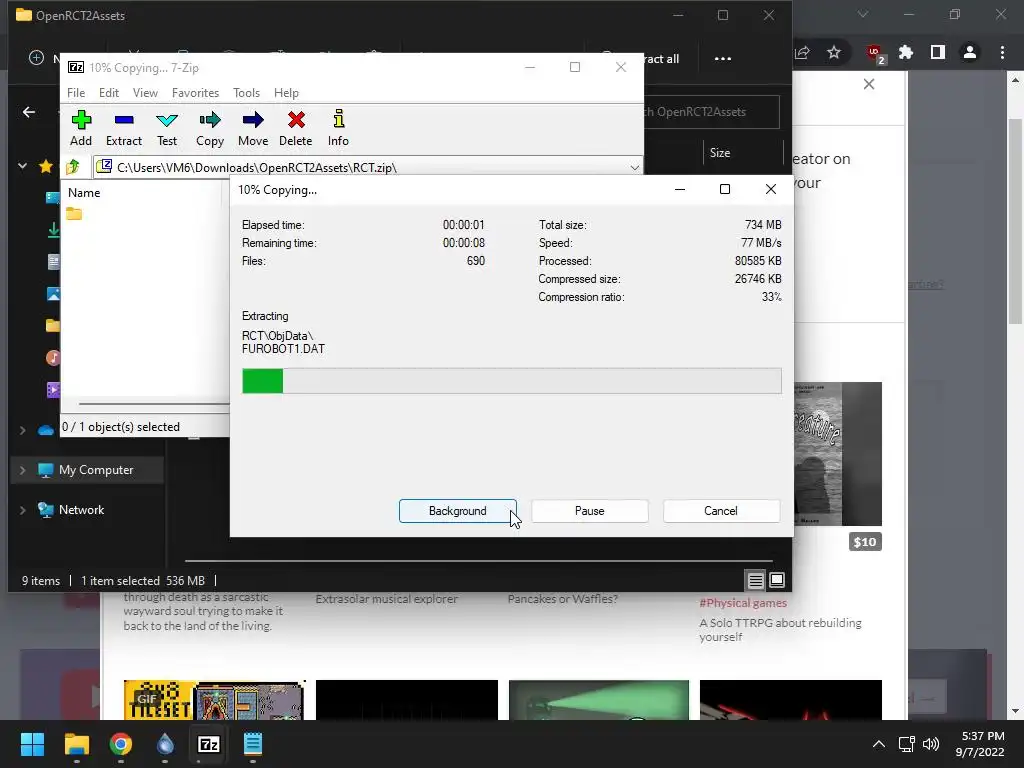Viewport: 1024px width, 768px height.
Task: Cancel the copying operation
Action: click(x=721, y=511)
